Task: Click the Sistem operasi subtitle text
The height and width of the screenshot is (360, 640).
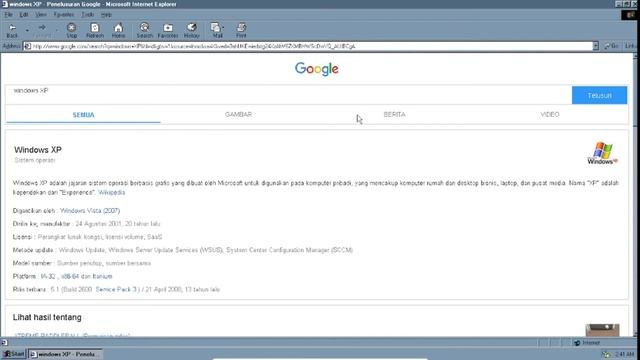Action: pyautogui.click(x=35, y=160)
